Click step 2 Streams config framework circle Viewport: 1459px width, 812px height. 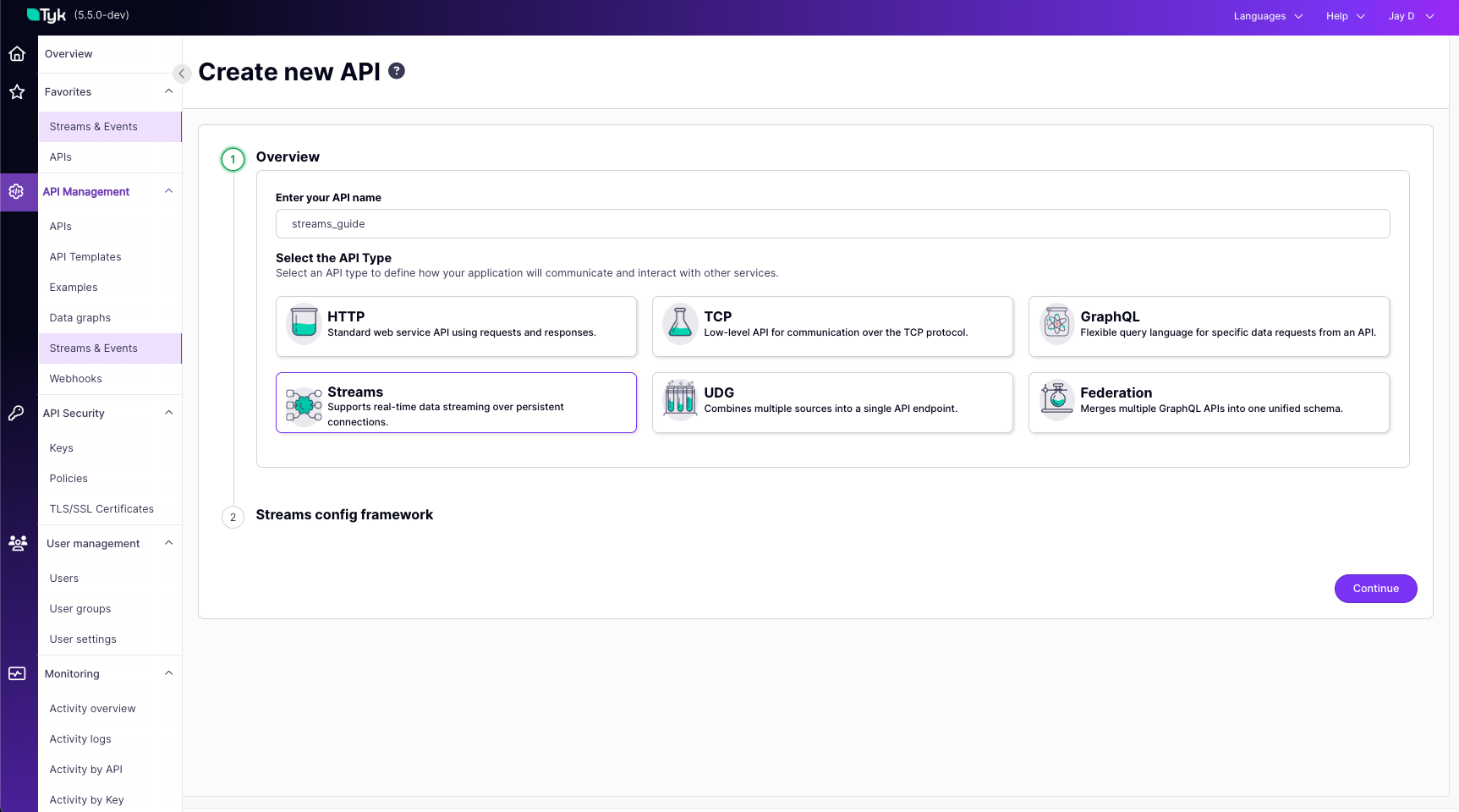[233, 517]
